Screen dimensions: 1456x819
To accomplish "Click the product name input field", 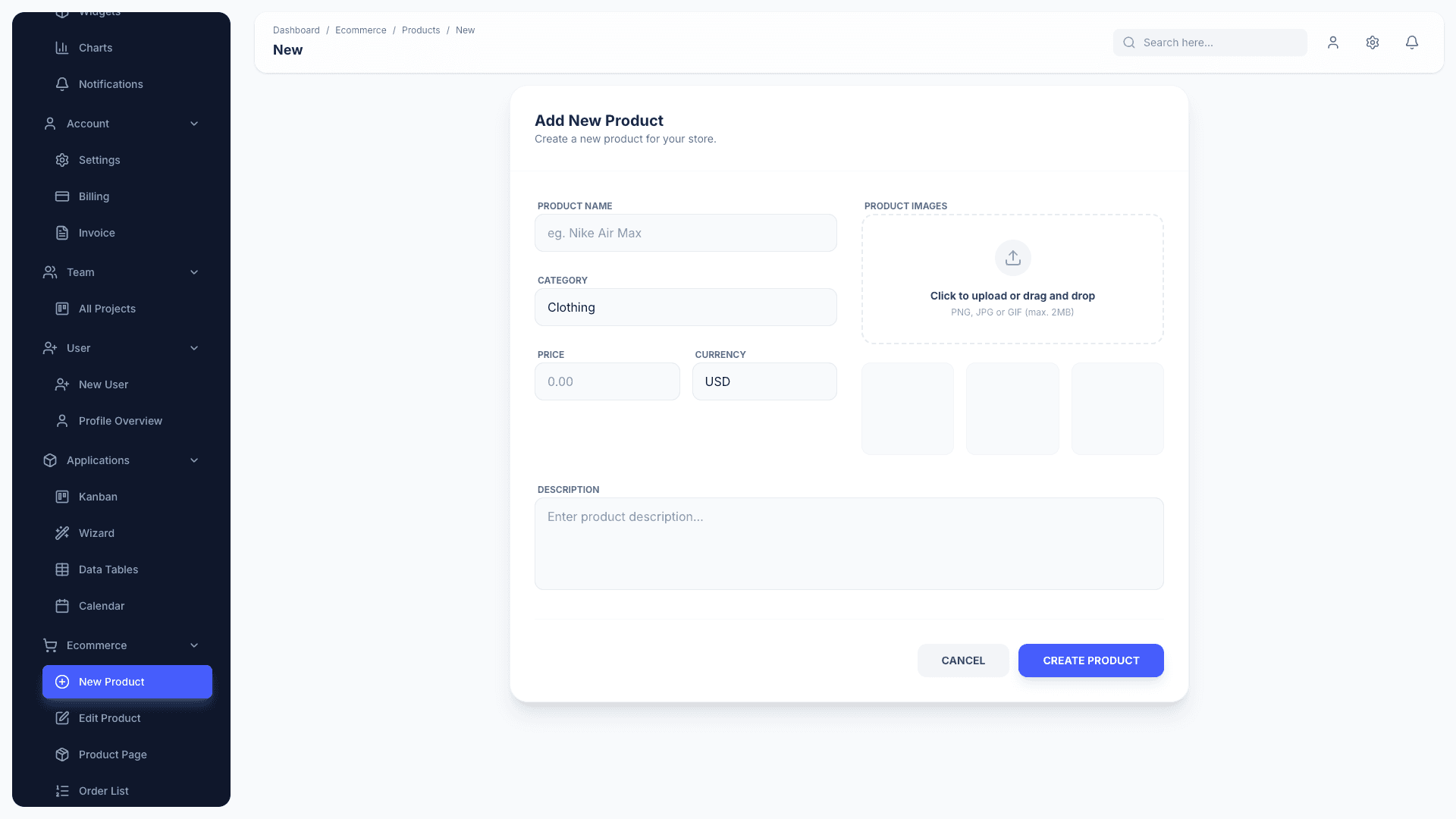I will tap(685, 233).
